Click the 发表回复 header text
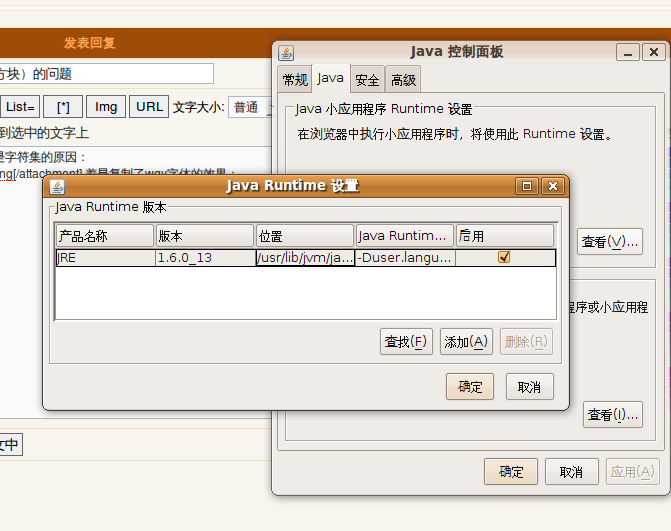The image size is (671, 531). tap(89, 43)
